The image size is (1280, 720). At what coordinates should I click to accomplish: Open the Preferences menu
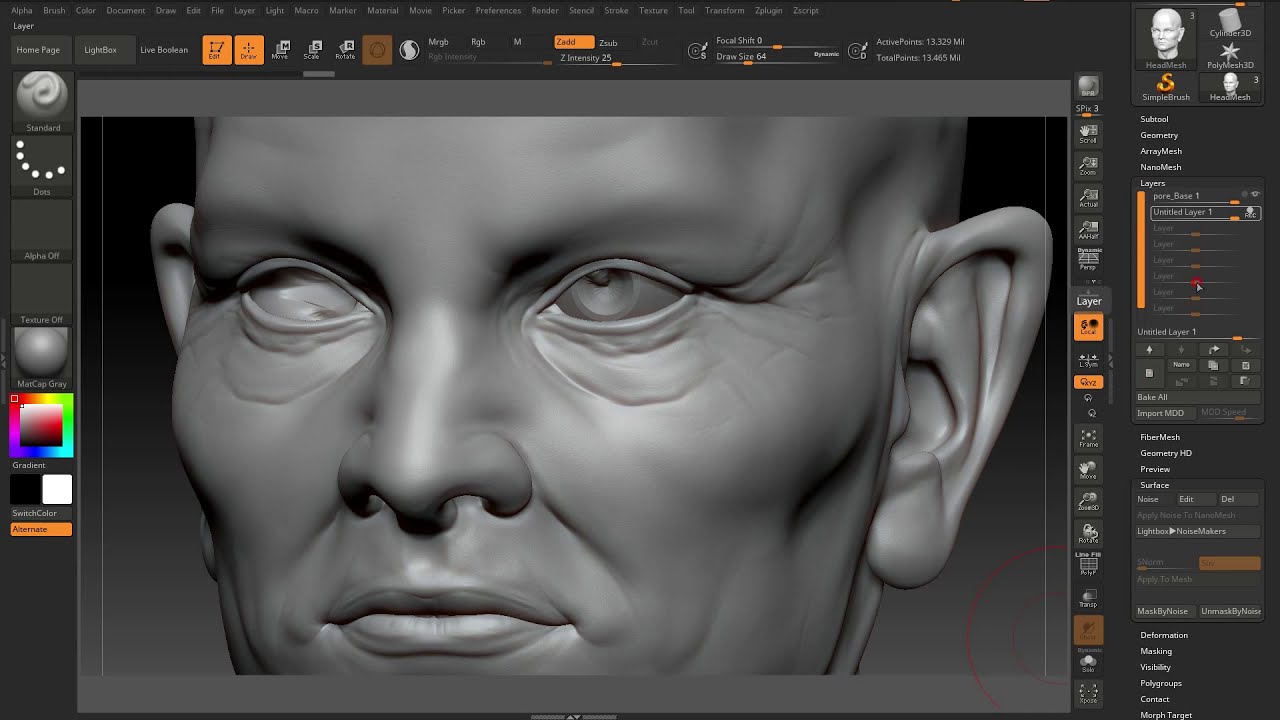click(x=498, y=10)
